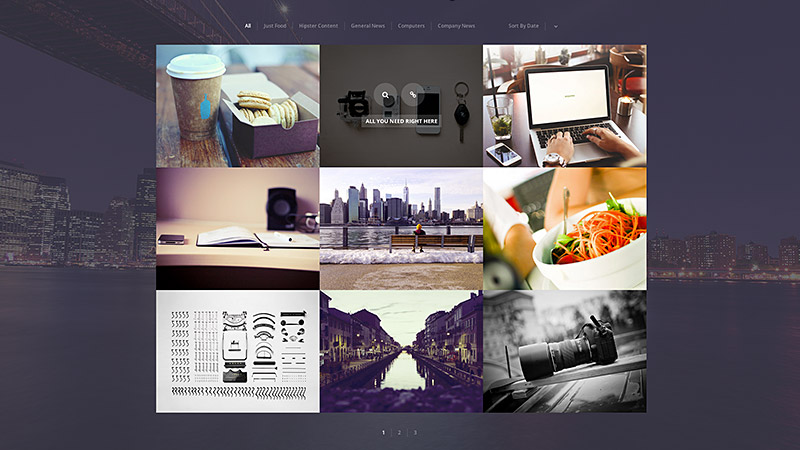
Task: Open the desk notebook and speaker photo
Action: [x=237, y=229]
